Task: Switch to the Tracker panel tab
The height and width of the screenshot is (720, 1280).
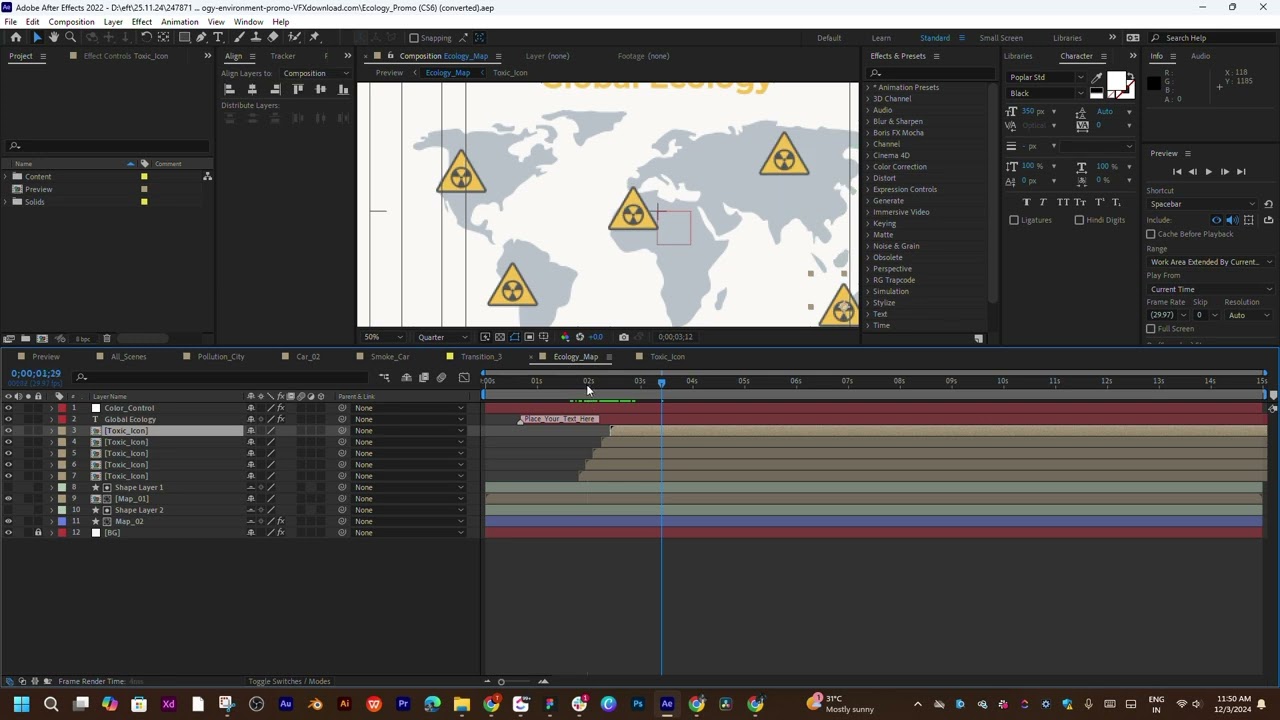Action: (283, 56)
